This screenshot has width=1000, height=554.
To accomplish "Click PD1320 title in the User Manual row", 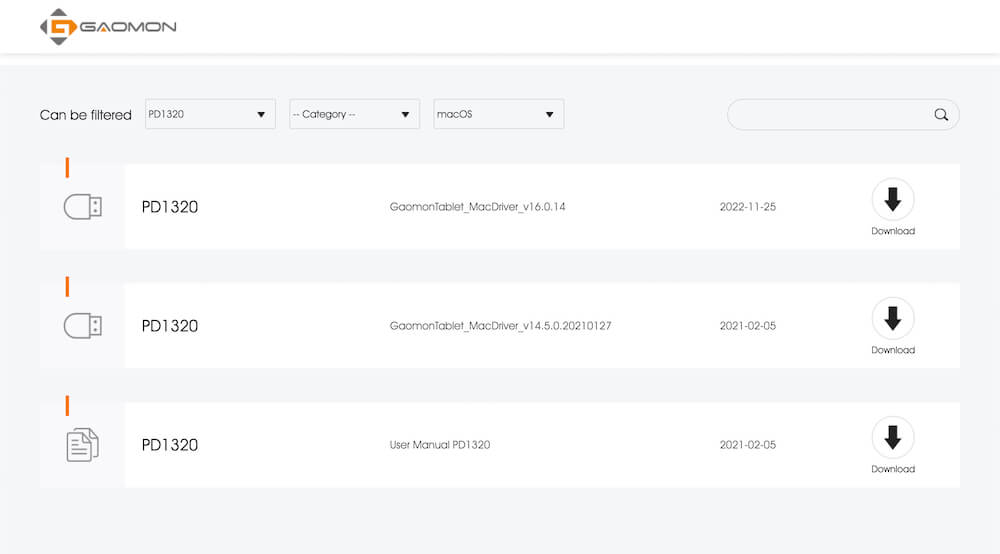I will coord(170,445).
